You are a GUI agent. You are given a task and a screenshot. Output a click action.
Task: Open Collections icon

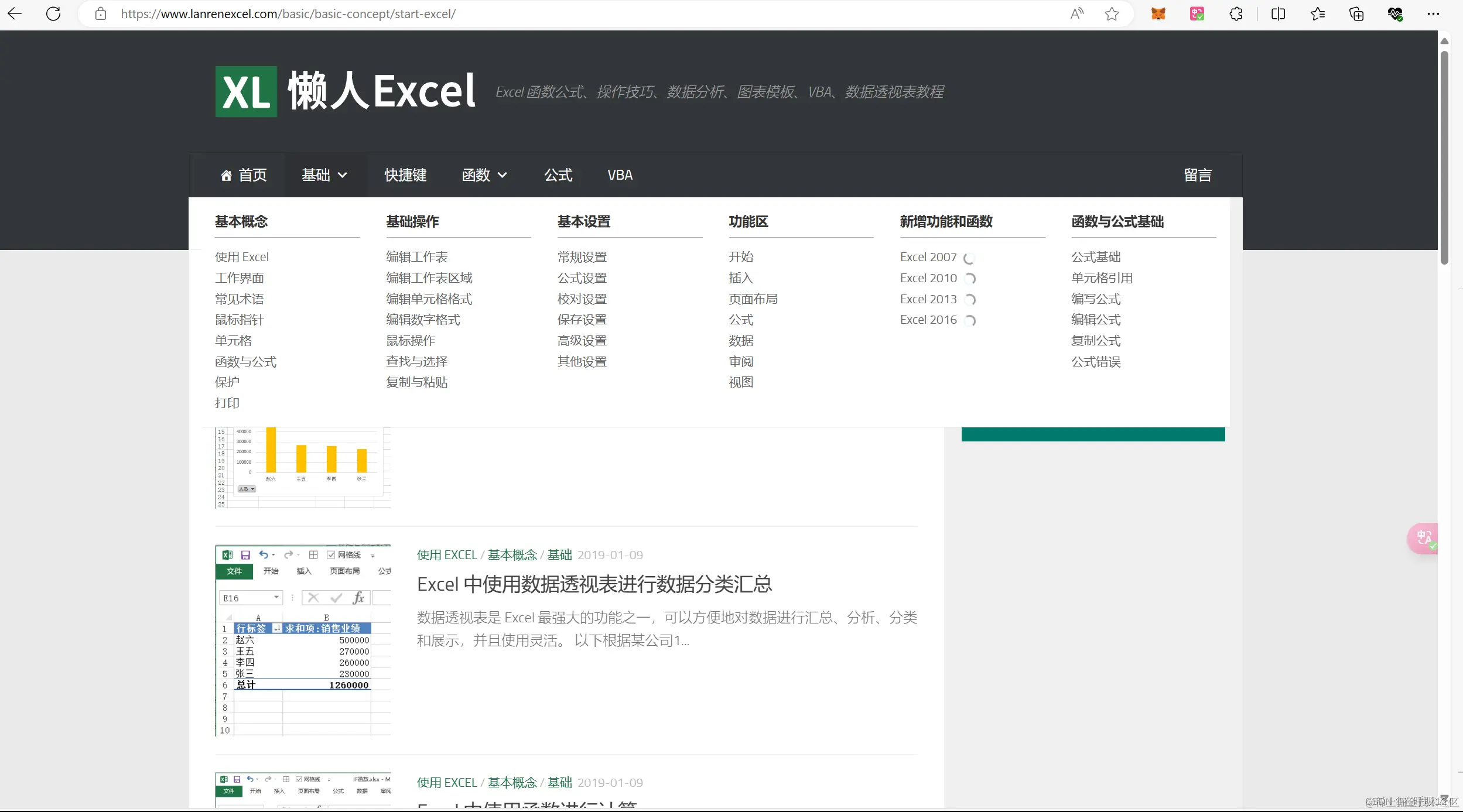tap(1356, 13)
